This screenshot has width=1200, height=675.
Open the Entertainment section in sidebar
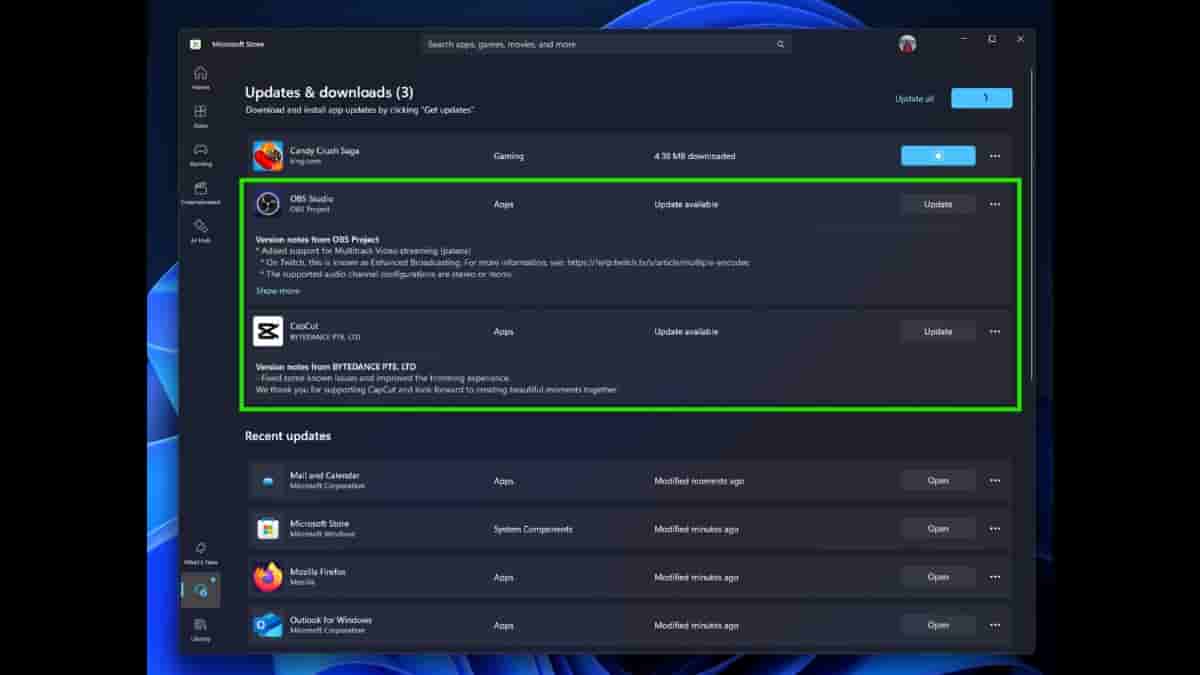click(201, 192)
